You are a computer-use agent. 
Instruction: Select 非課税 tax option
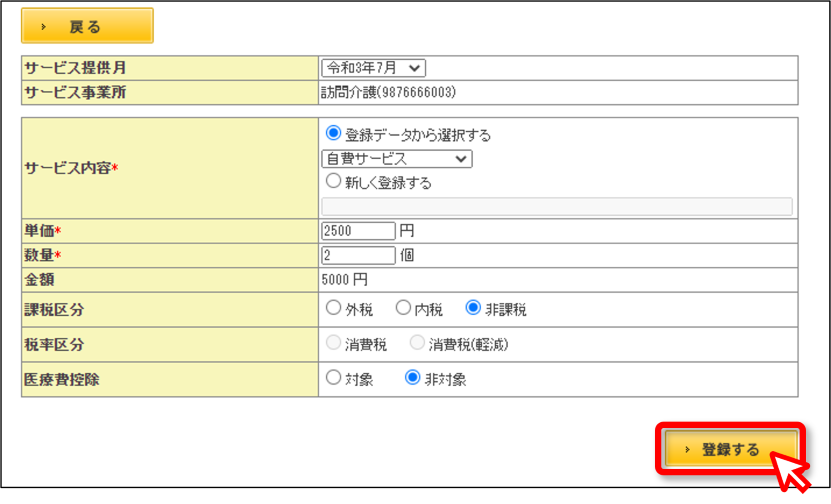coord(473,307)
